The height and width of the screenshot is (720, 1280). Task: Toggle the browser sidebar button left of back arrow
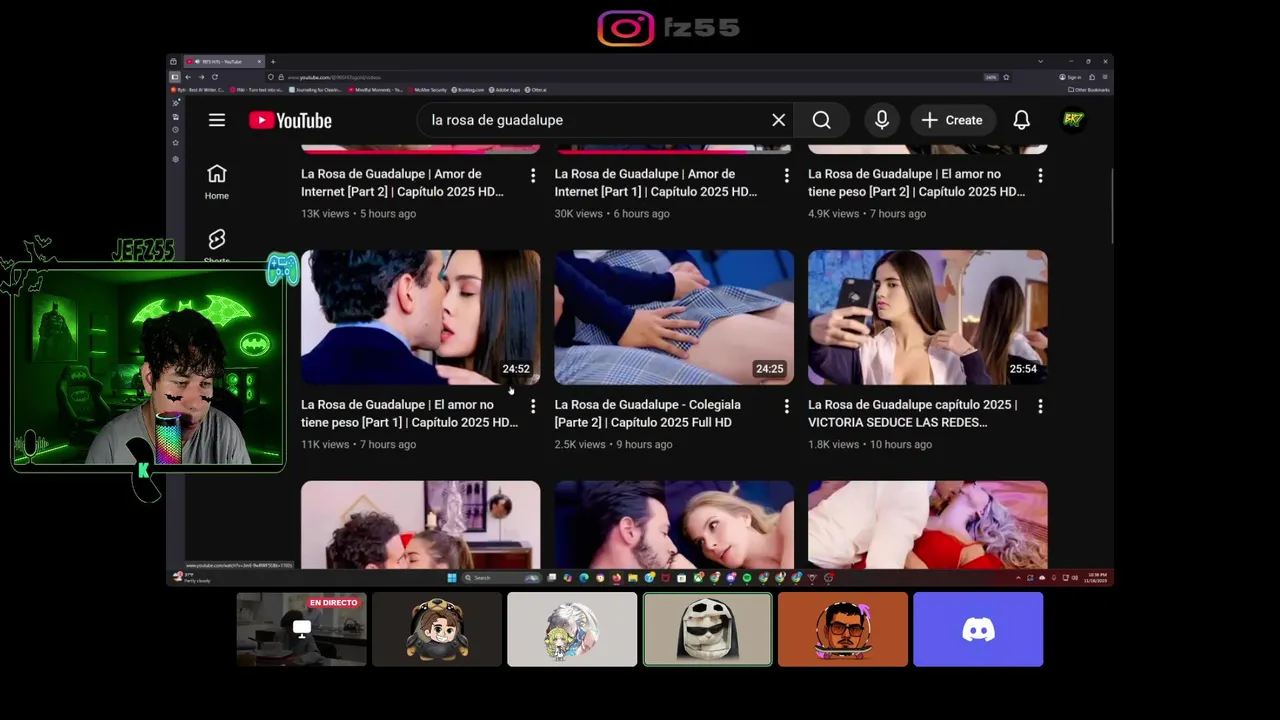pyautogui.click(x=174, y=77)
